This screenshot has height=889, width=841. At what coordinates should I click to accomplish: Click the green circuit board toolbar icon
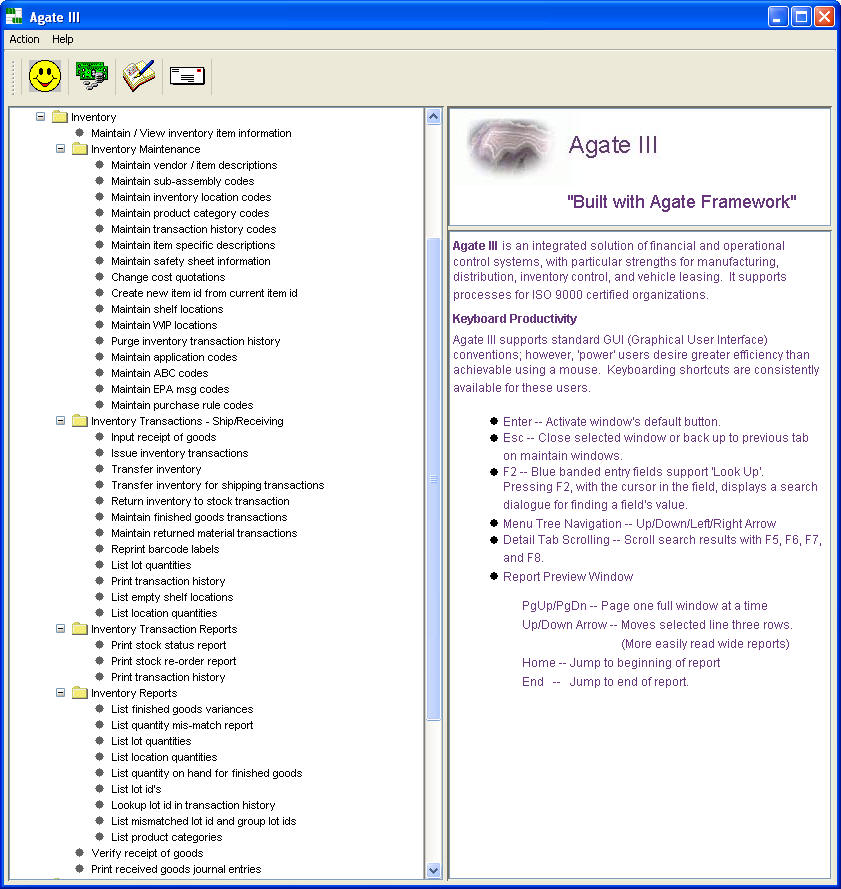tap(91, 76)
